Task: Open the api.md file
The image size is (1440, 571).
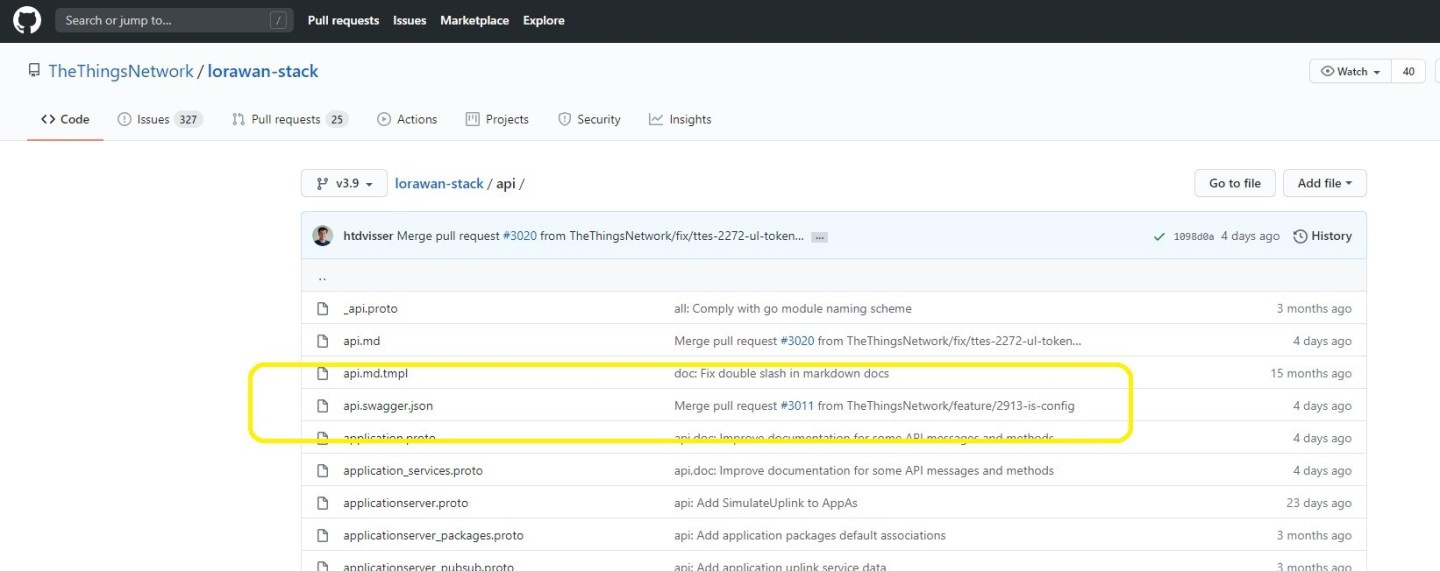Action: pos(362,341)
